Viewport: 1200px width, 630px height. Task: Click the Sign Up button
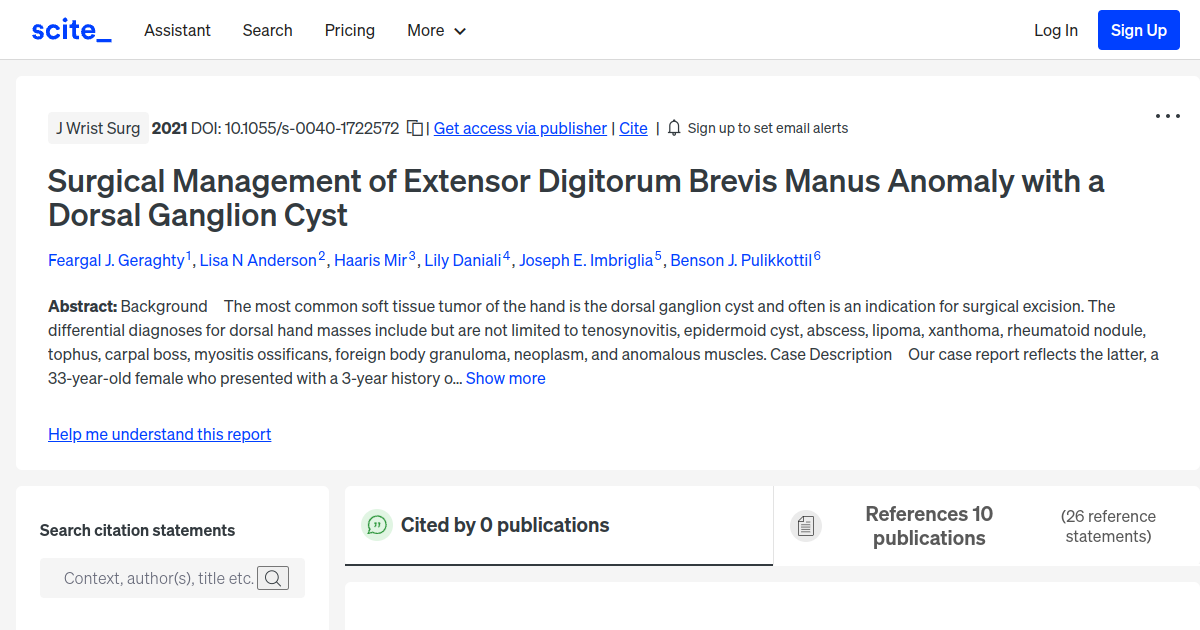1138,29
